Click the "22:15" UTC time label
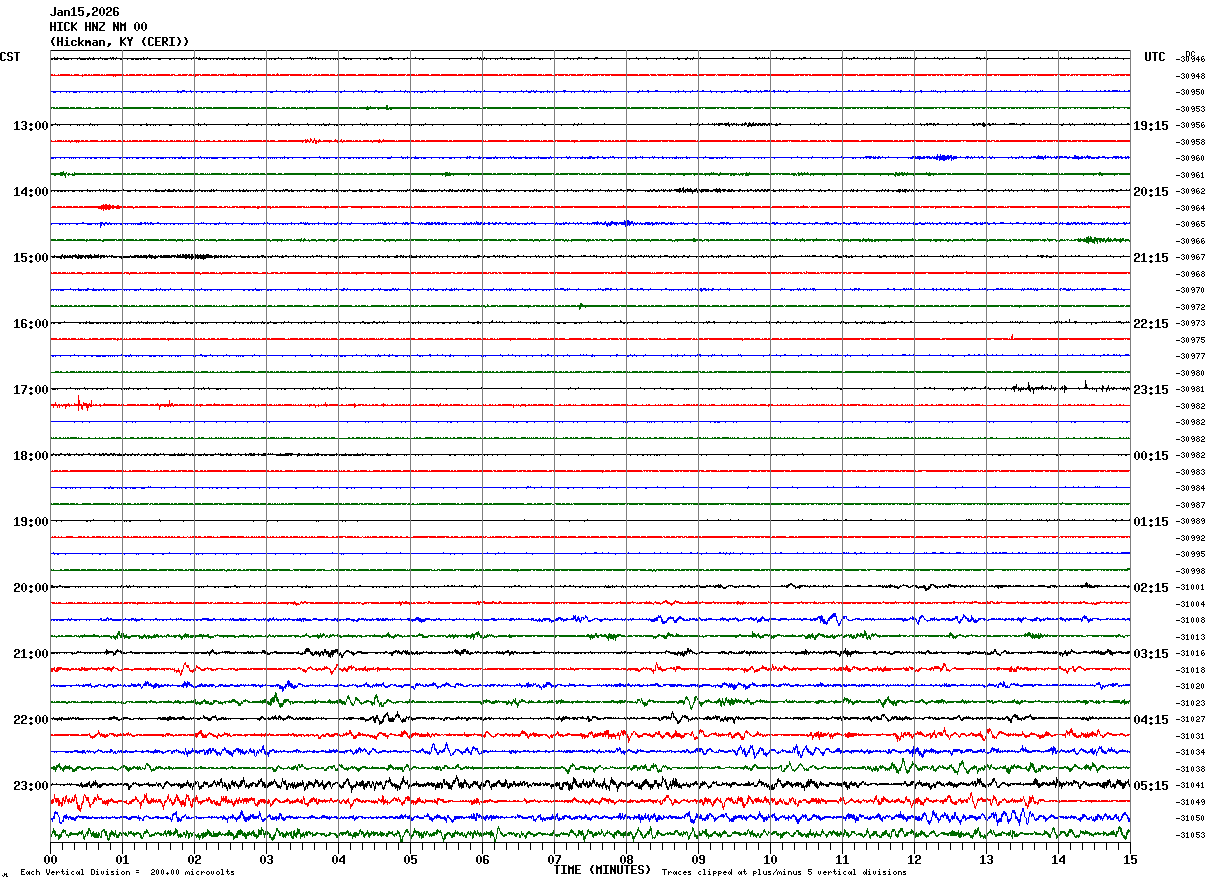Viewport: 1210px width, 886px height. pyautogui.click(x=1151, y=324)
